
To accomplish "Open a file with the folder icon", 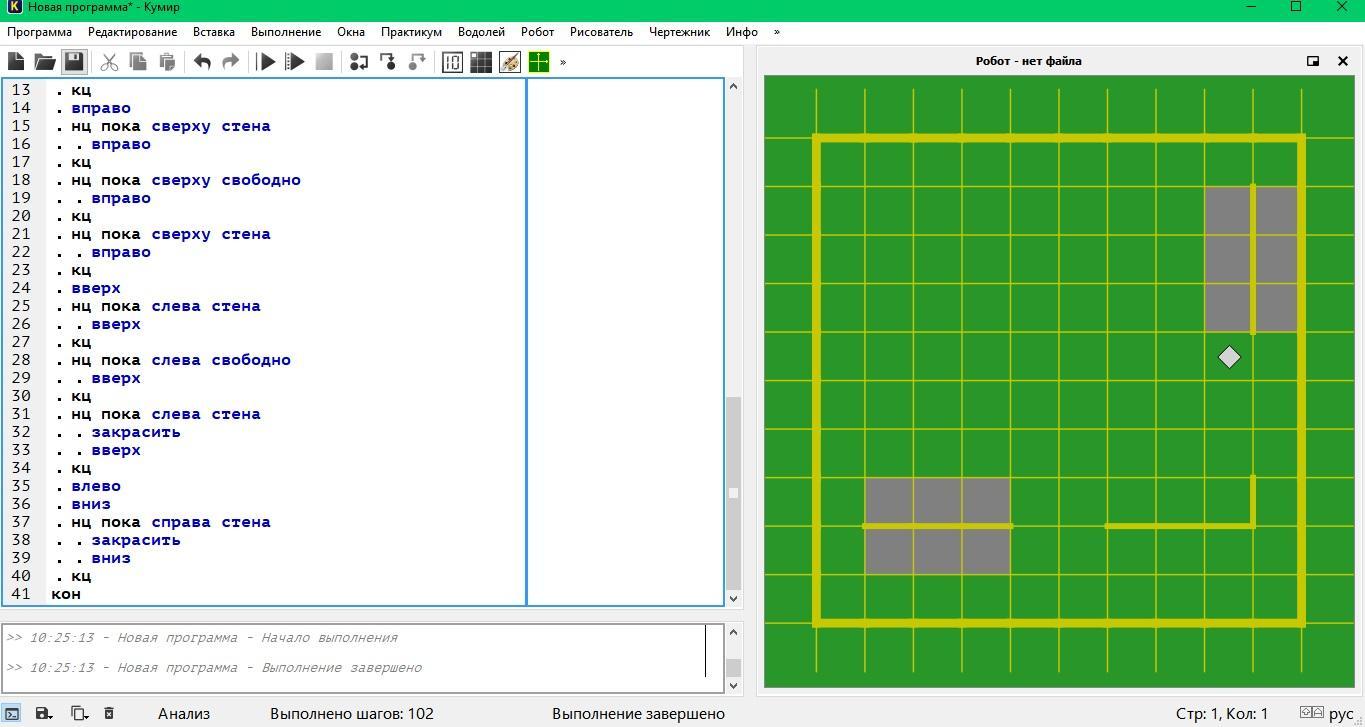I will tap(44, 62).
